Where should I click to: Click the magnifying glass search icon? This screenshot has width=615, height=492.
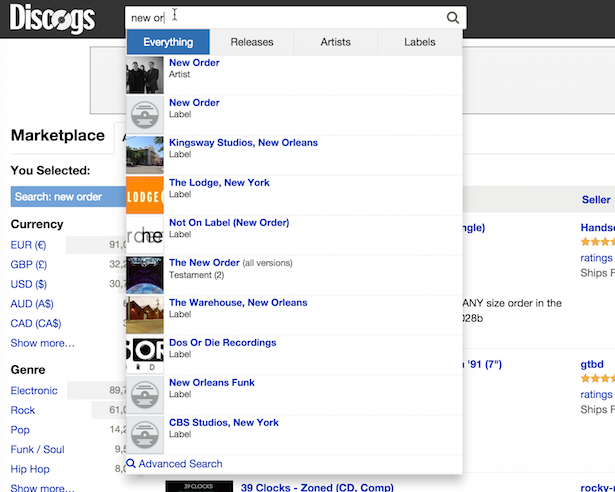tap(453, 17)
